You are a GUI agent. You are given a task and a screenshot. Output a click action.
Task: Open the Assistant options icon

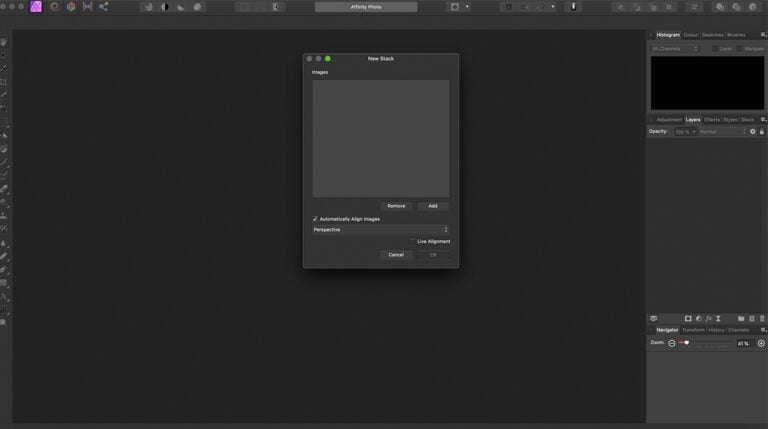(573, 7)
